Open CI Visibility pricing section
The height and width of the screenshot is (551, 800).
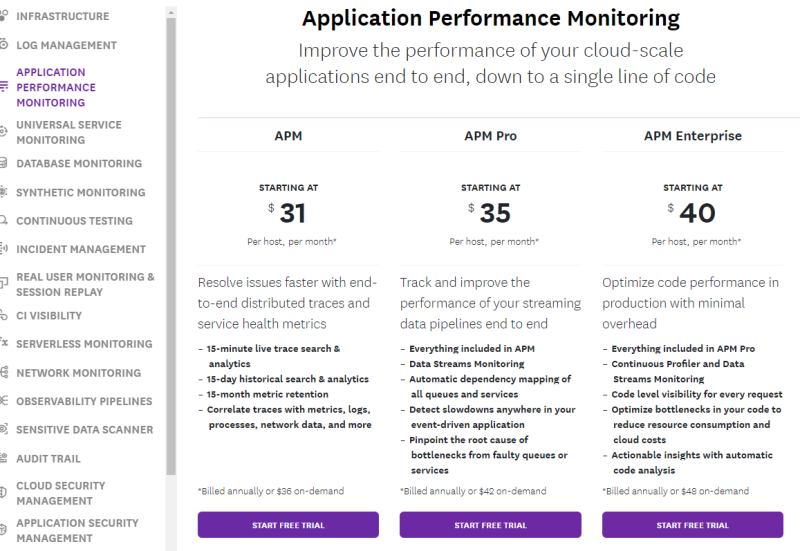pos(49,316)
